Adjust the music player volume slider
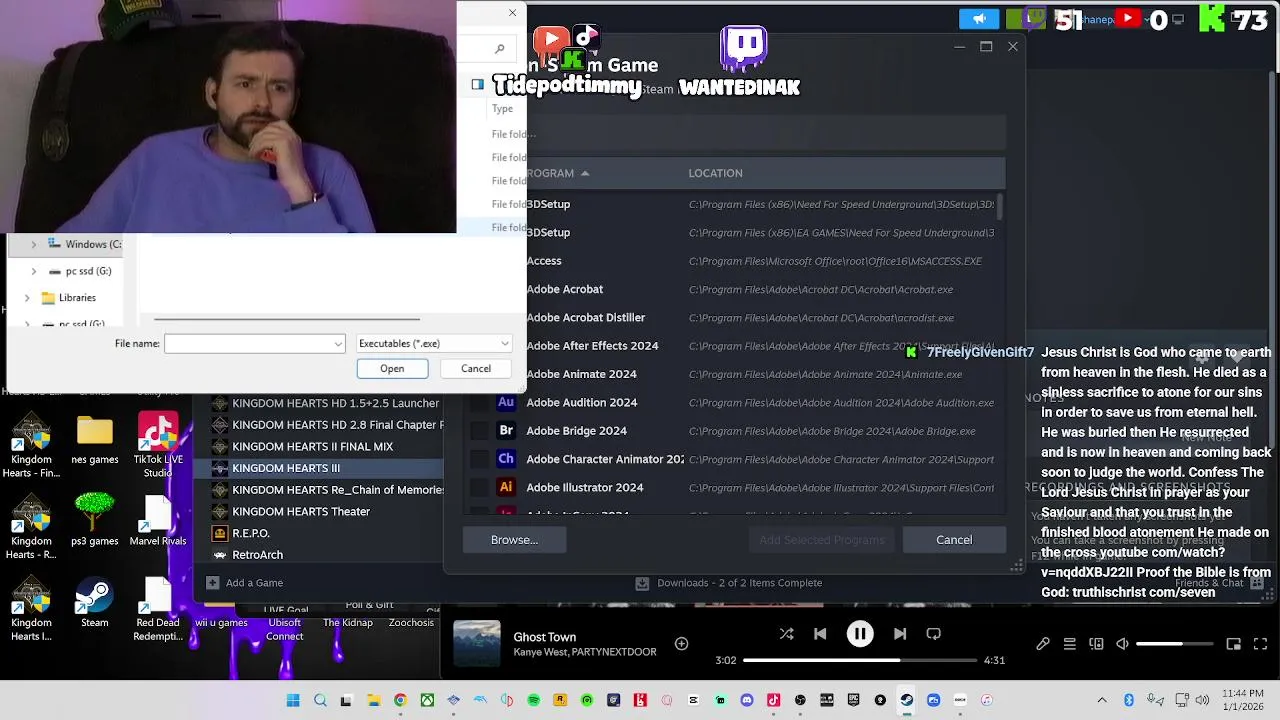The height and width of the screenshot is (720, 1280). [x=1174, y=644]
